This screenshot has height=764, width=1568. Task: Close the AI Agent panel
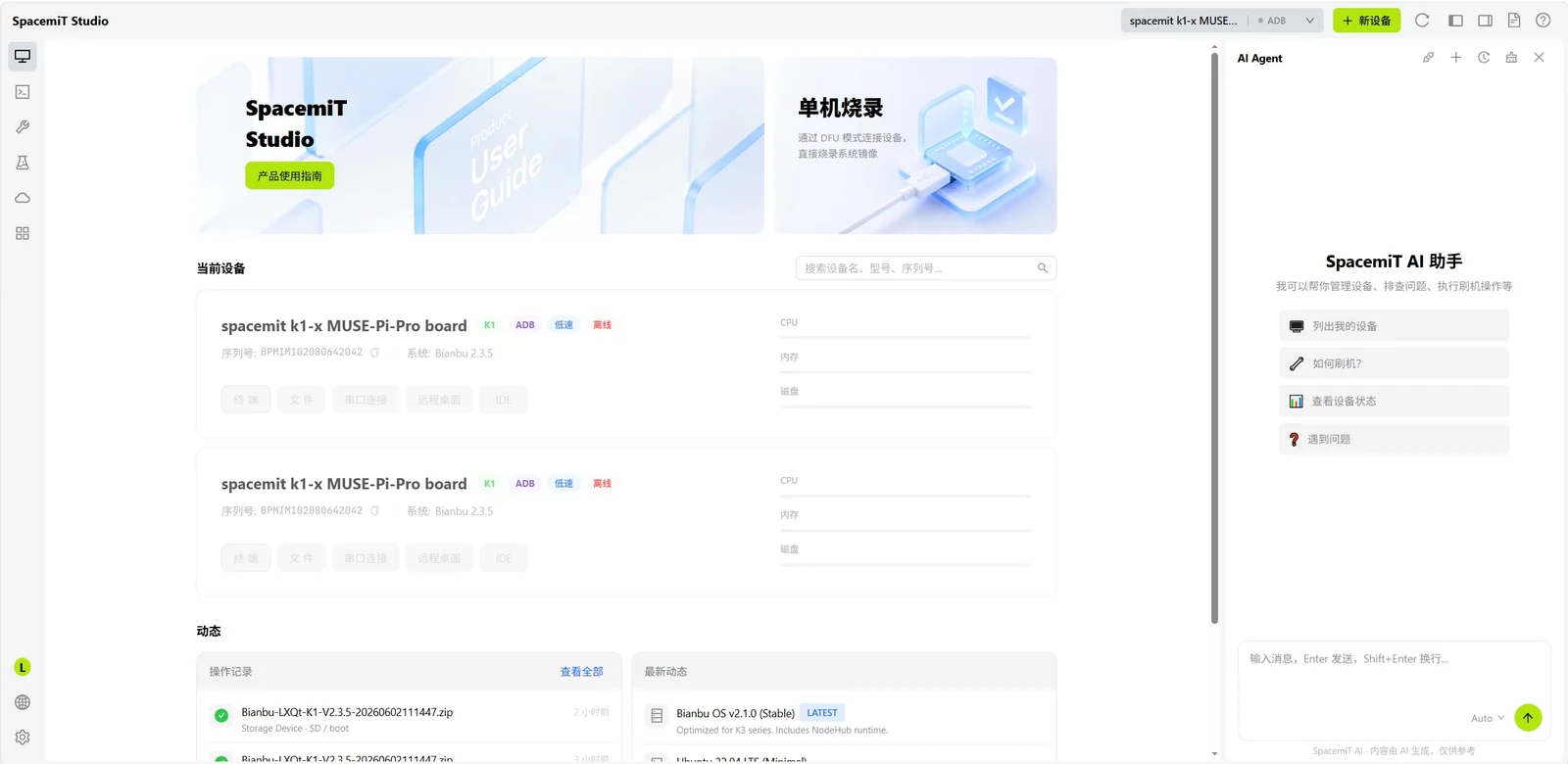point(1540,58)
